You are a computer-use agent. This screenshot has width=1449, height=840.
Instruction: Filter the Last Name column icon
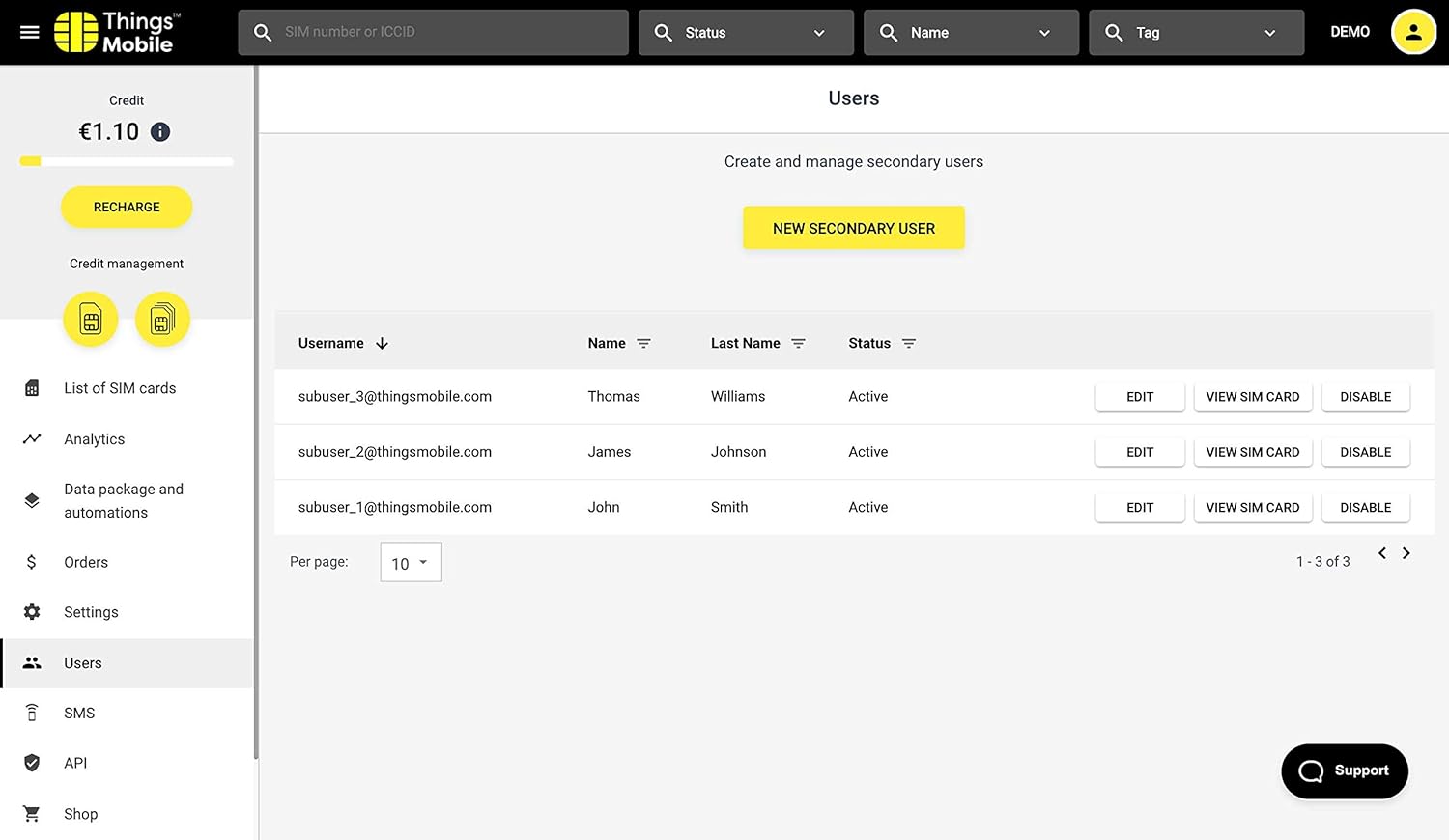pyautogui.click(x=798, y=343)
